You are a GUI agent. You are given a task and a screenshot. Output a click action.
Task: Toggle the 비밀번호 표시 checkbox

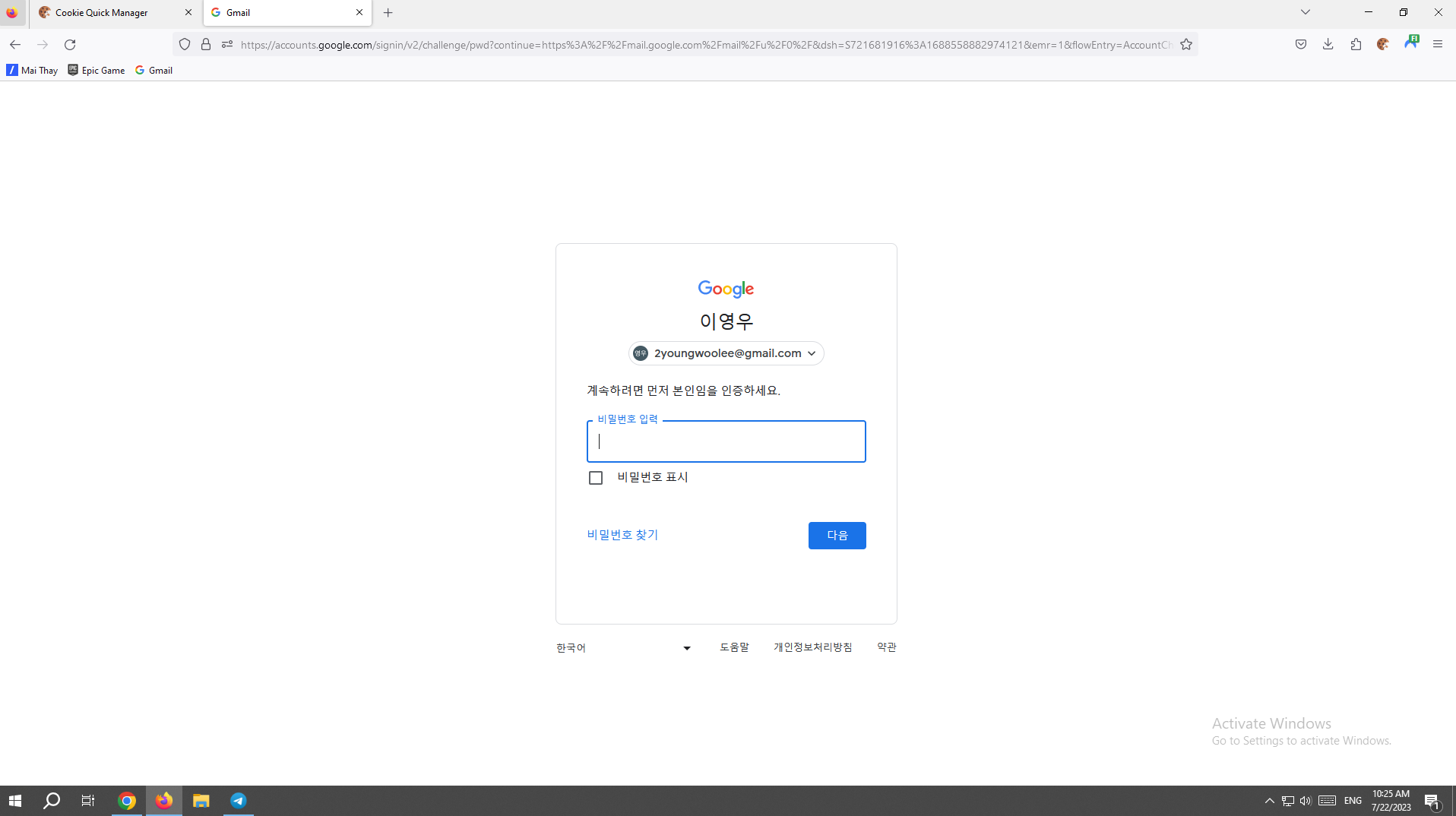[596, 478]
